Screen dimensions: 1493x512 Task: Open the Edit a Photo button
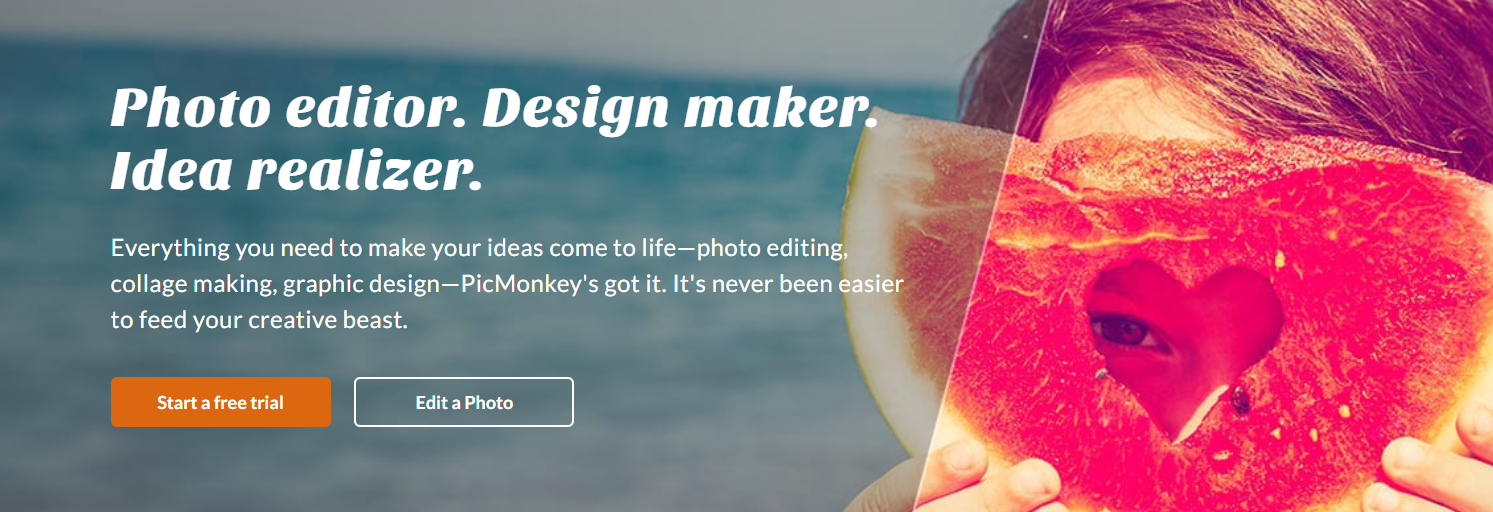(x=464, y=402)
